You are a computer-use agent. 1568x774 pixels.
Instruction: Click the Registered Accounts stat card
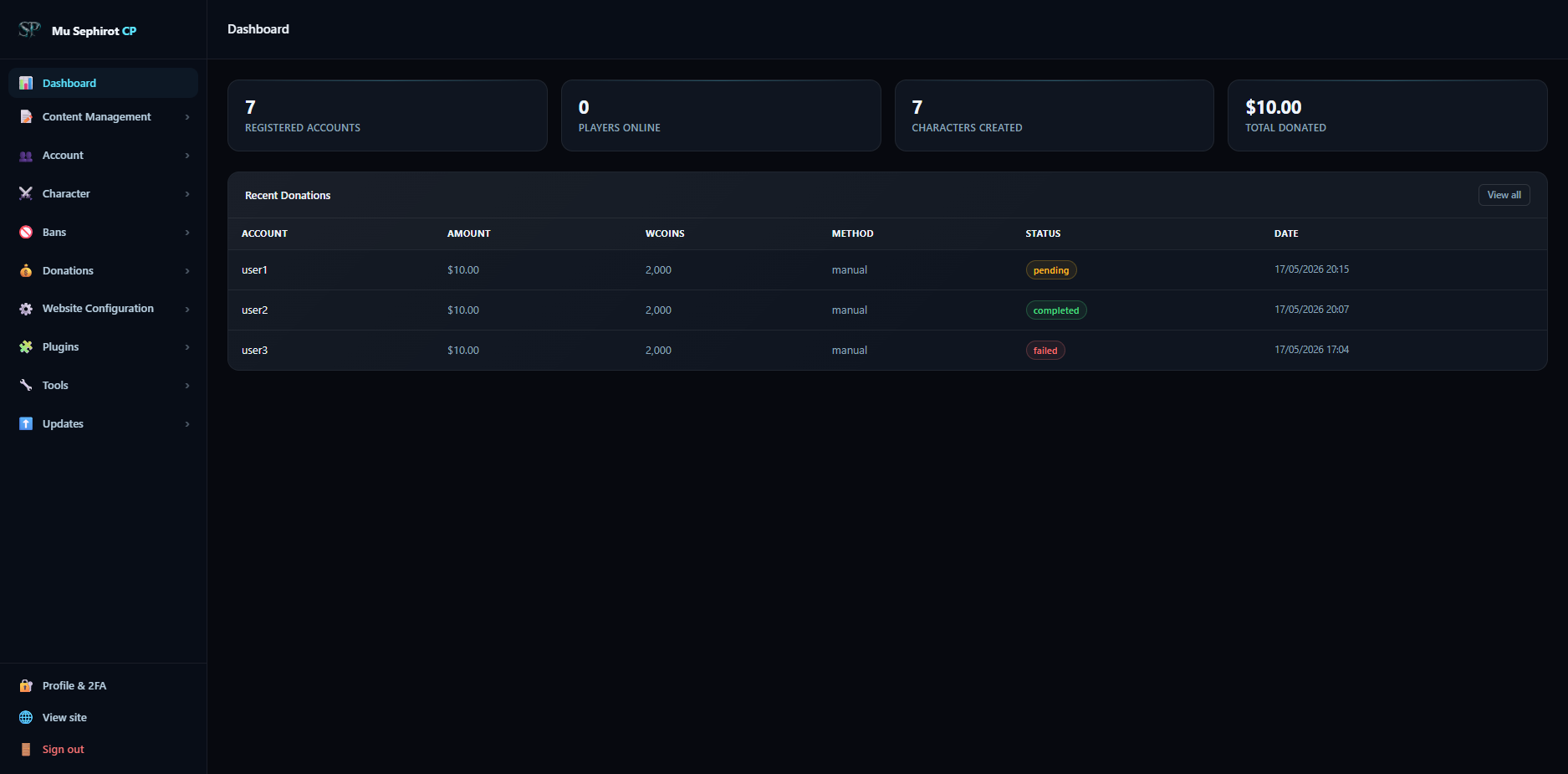(x=387, y=115)
